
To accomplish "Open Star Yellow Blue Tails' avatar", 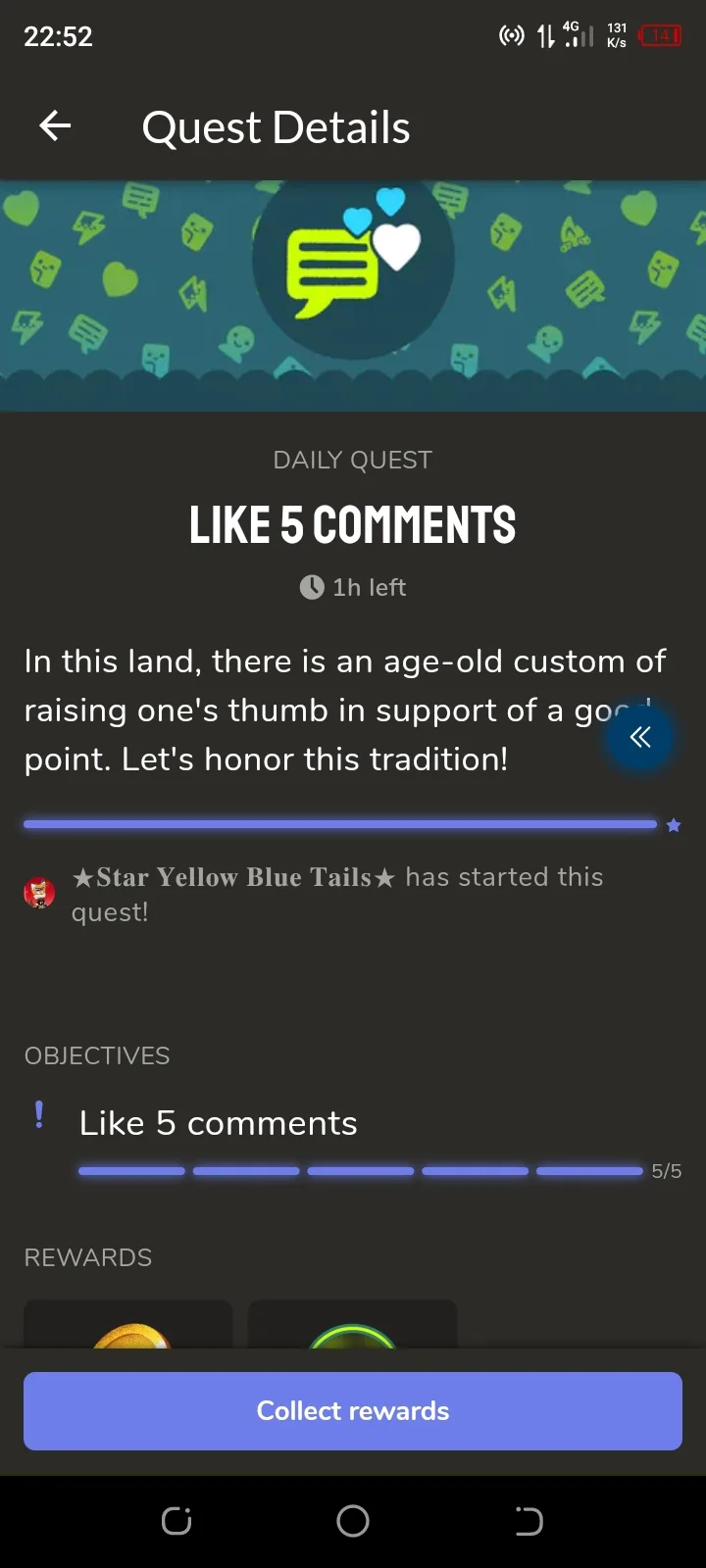I will [39, 894].
